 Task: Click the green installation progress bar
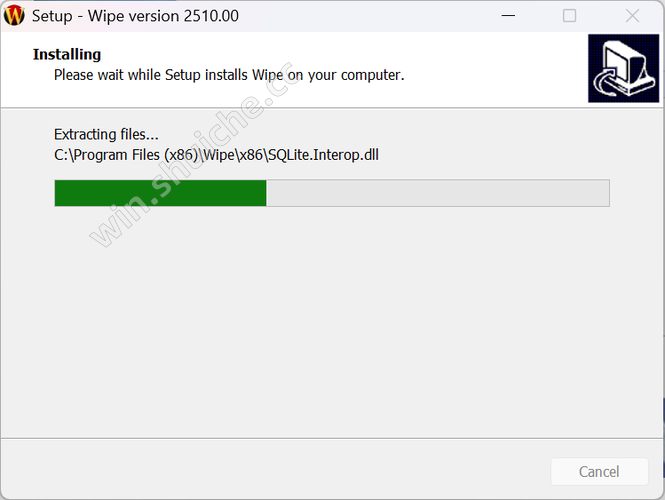click(x=332, y=193)
